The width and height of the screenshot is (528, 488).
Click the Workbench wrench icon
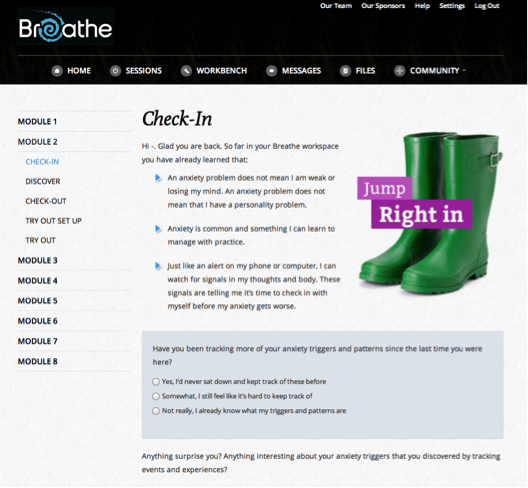click(186, 71)
